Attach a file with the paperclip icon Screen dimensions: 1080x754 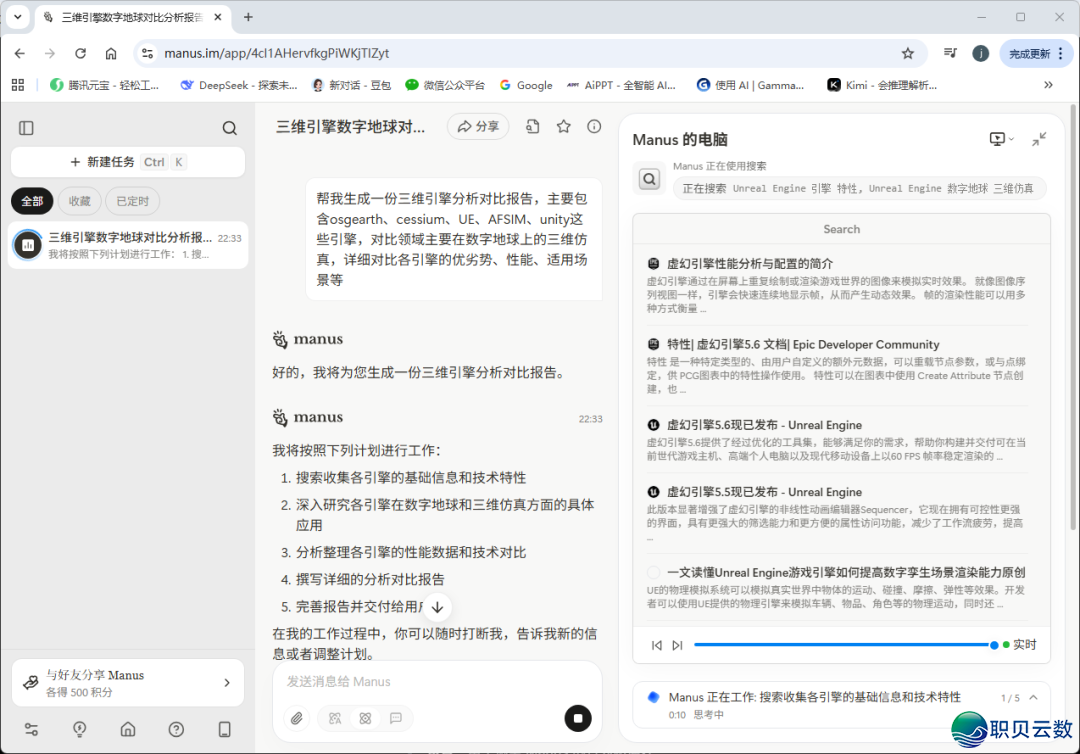click(296, 718)
